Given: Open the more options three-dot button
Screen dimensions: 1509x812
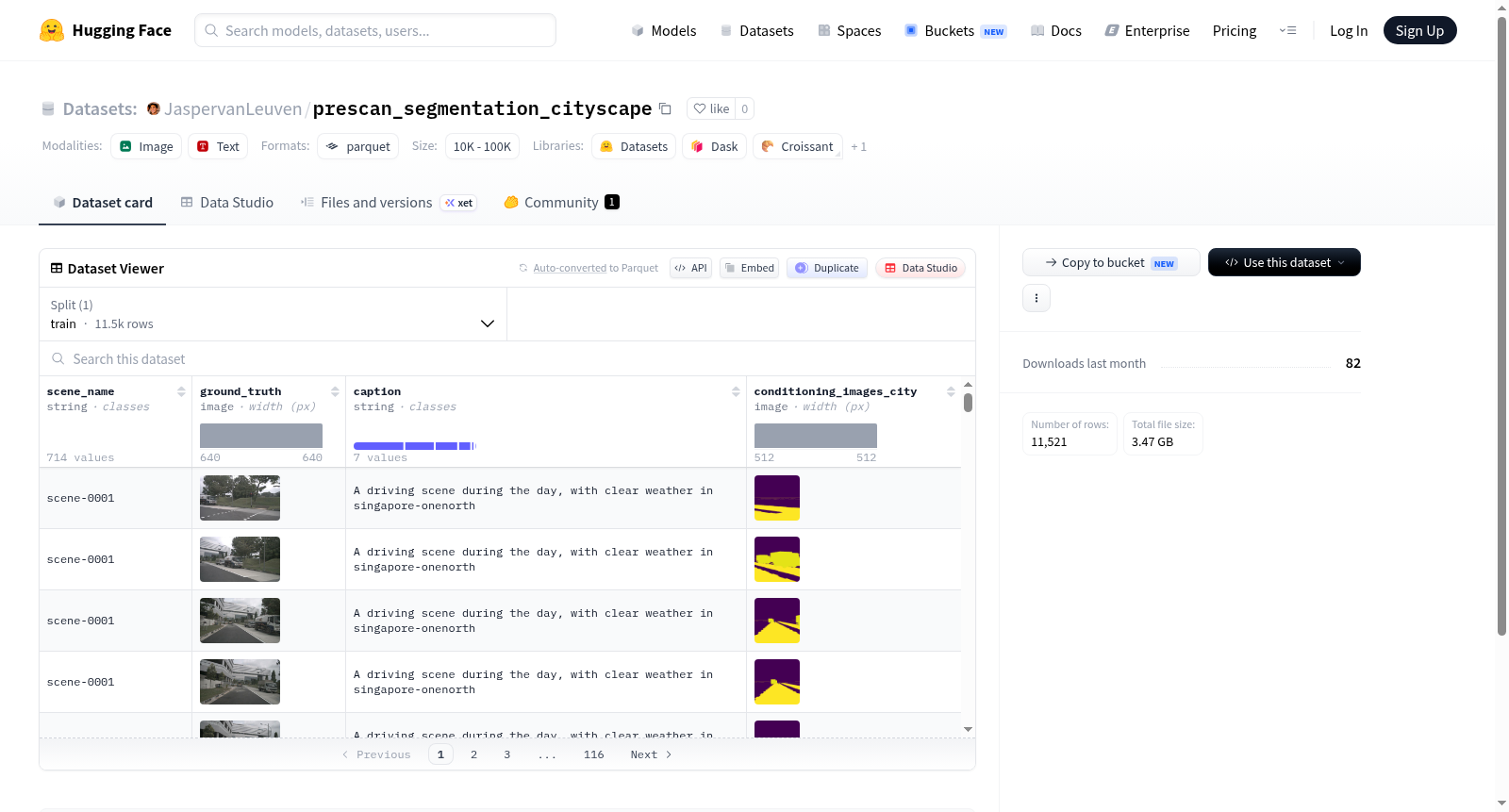Looking at the screenshot, I should coord(1036,298).
